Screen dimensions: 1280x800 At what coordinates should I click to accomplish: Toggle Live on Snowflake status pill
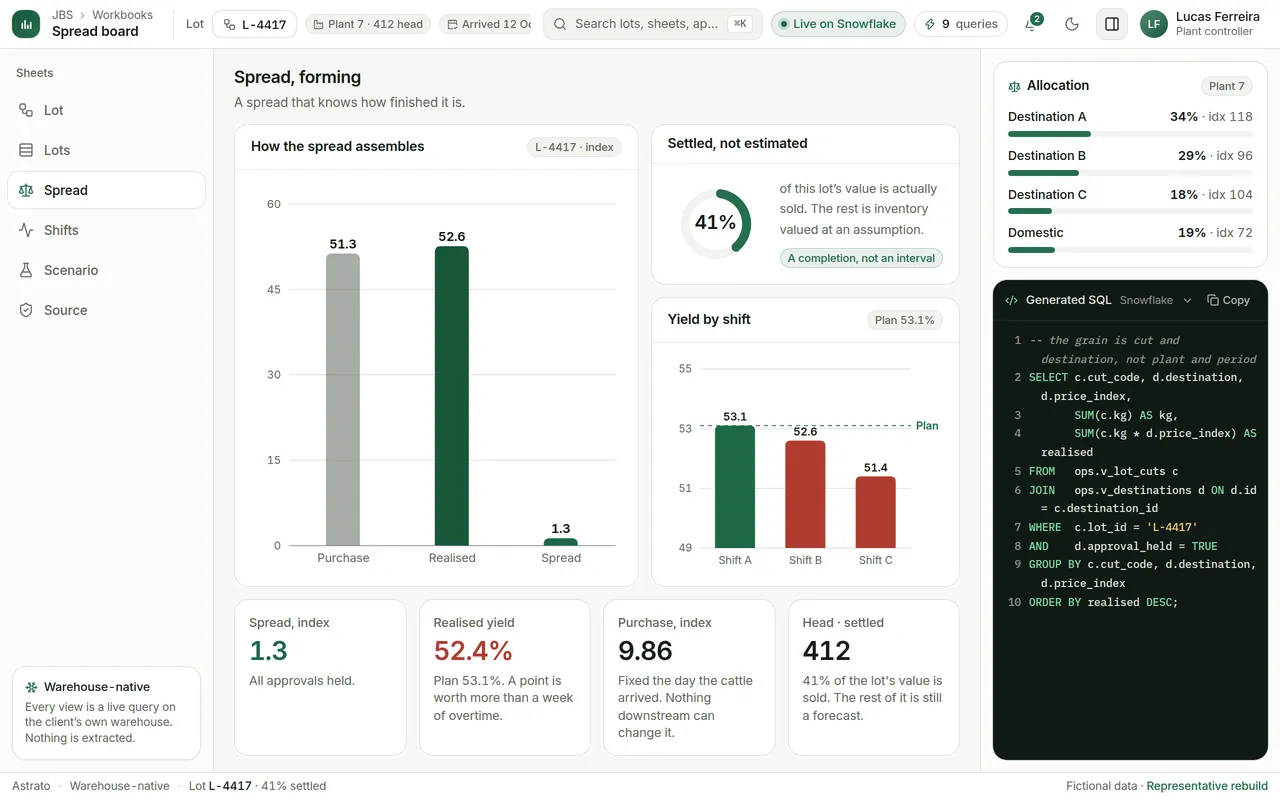point(838,24)
